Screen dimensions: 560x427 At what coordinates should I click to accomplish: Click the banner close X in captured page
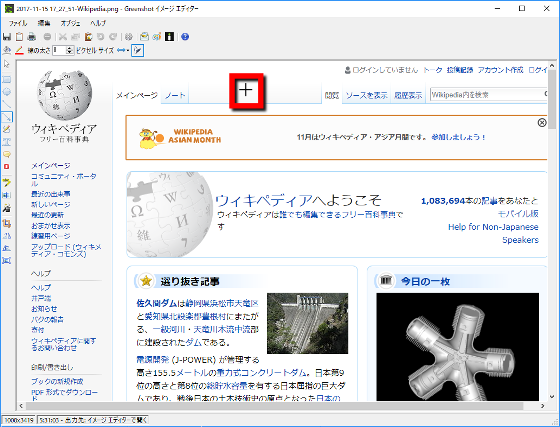[542, 122]
